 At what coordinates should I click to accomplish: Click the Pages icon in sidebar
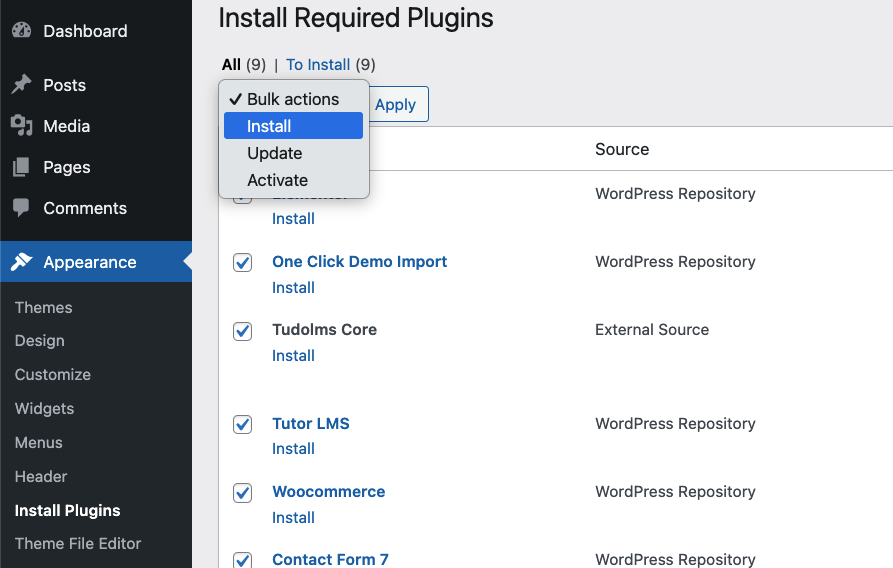22,167
